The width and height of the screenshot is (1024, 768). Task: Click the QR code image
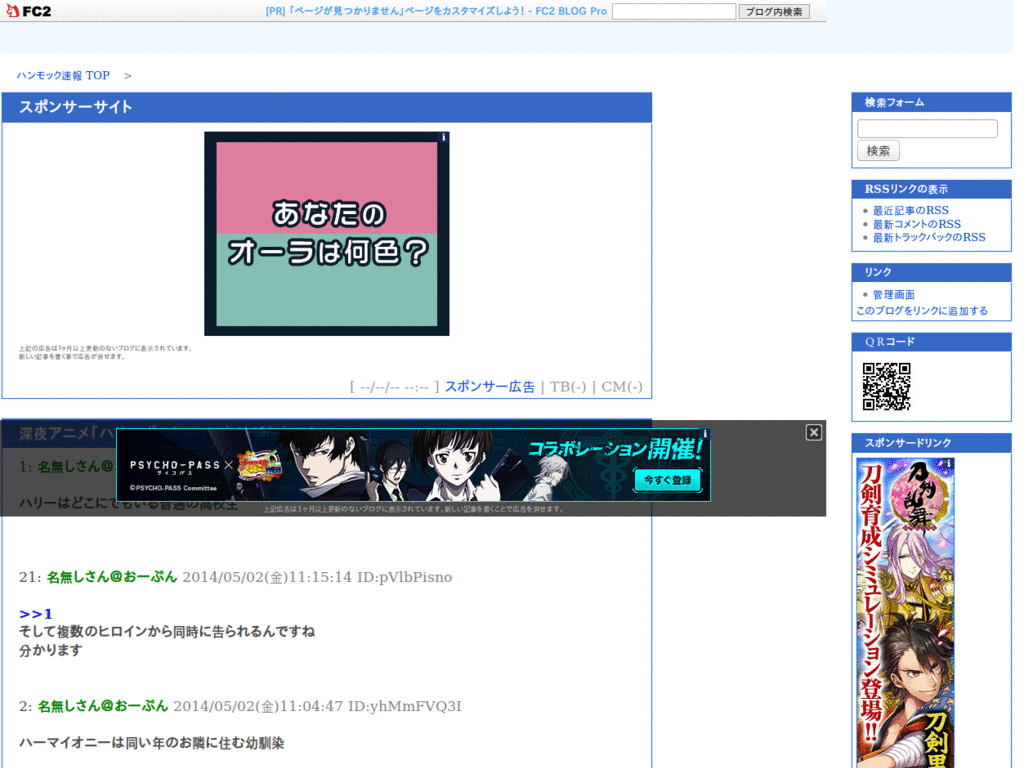click(x=886, y=387)
